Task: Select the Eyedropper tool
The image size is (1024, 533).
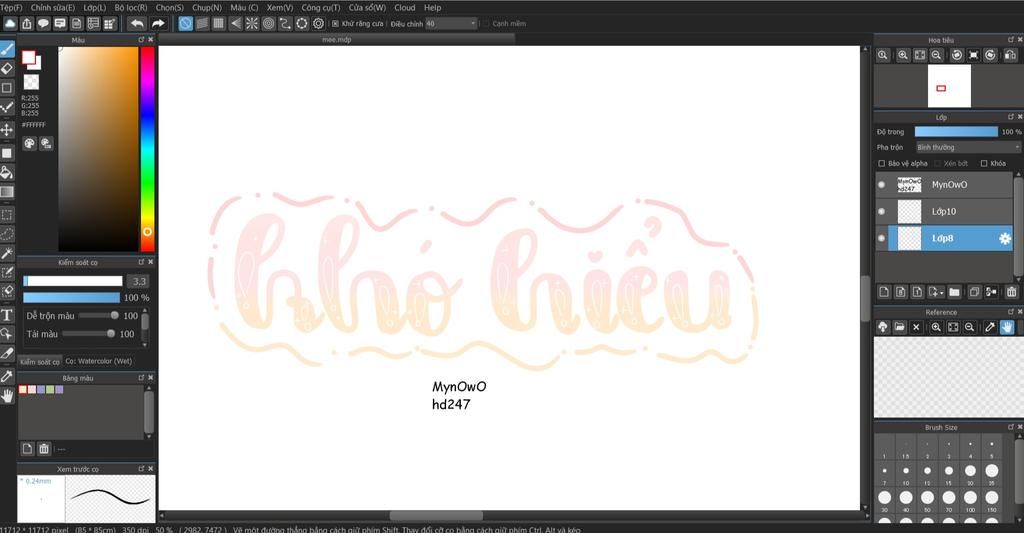Action: [x=7, y=376]
